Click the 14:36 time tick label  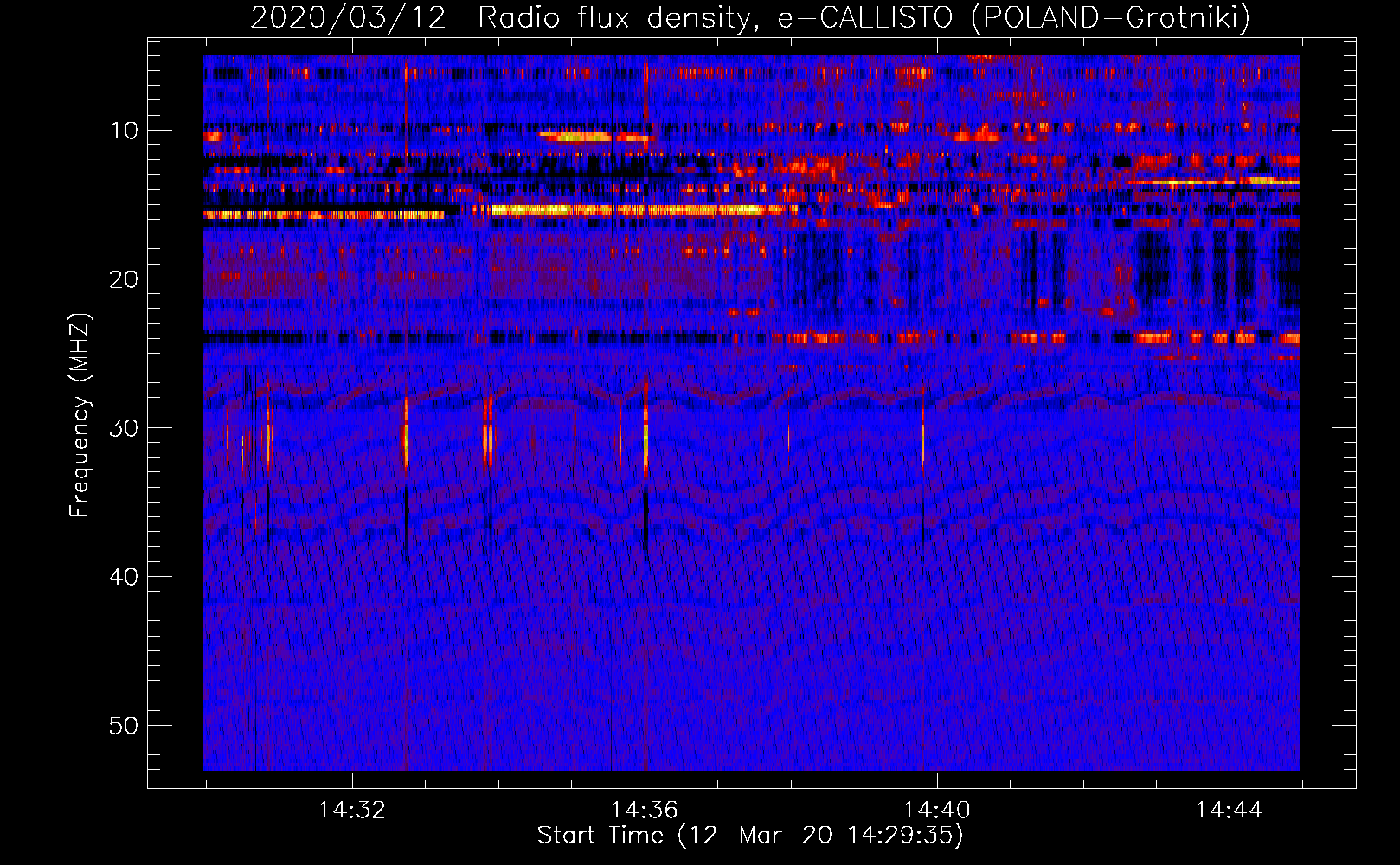click(x=644, y=811)
